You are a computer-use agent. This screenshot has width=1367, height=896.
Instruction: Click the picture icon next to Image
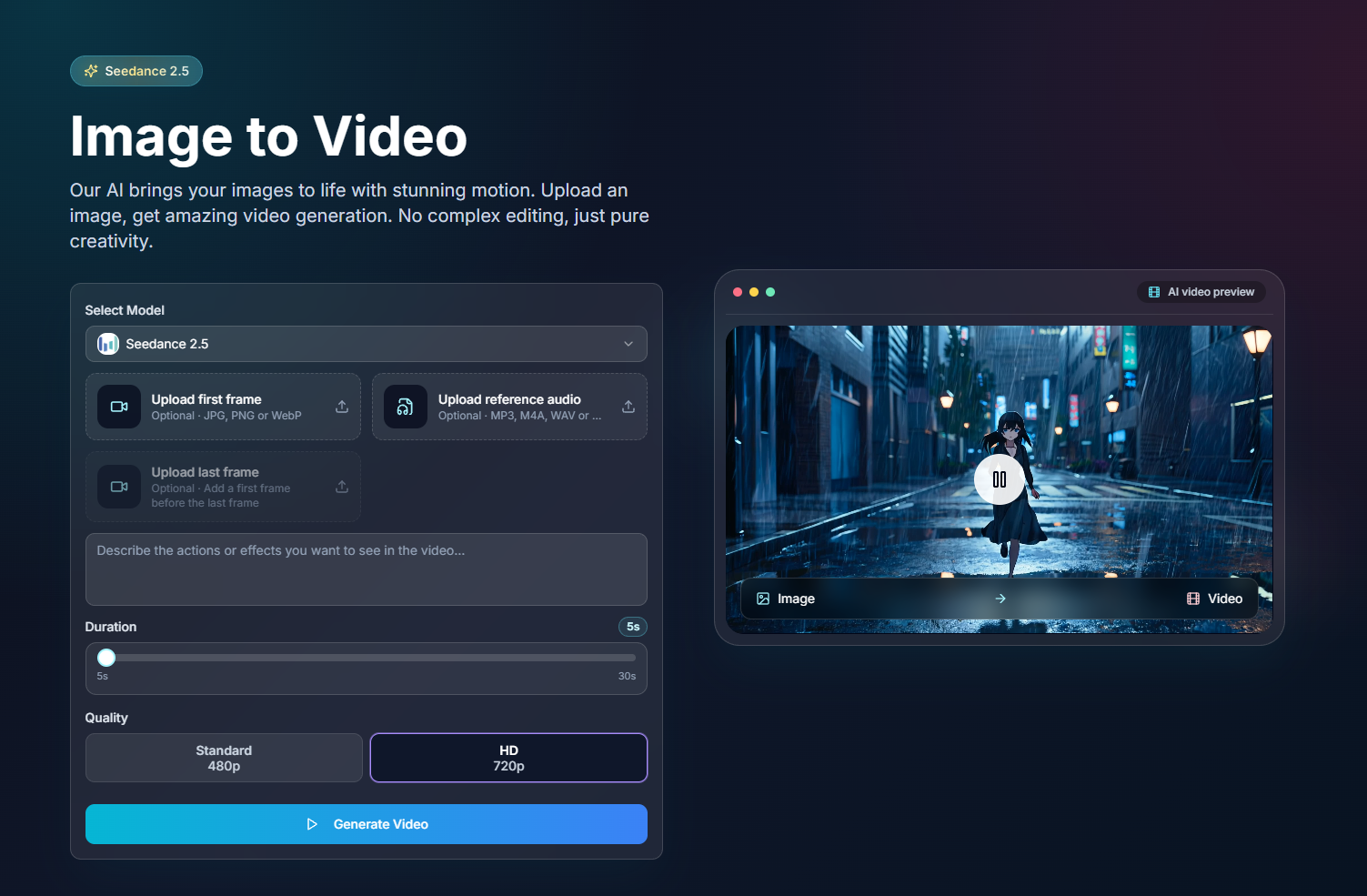pyautogui.click(x=763, y=599)
